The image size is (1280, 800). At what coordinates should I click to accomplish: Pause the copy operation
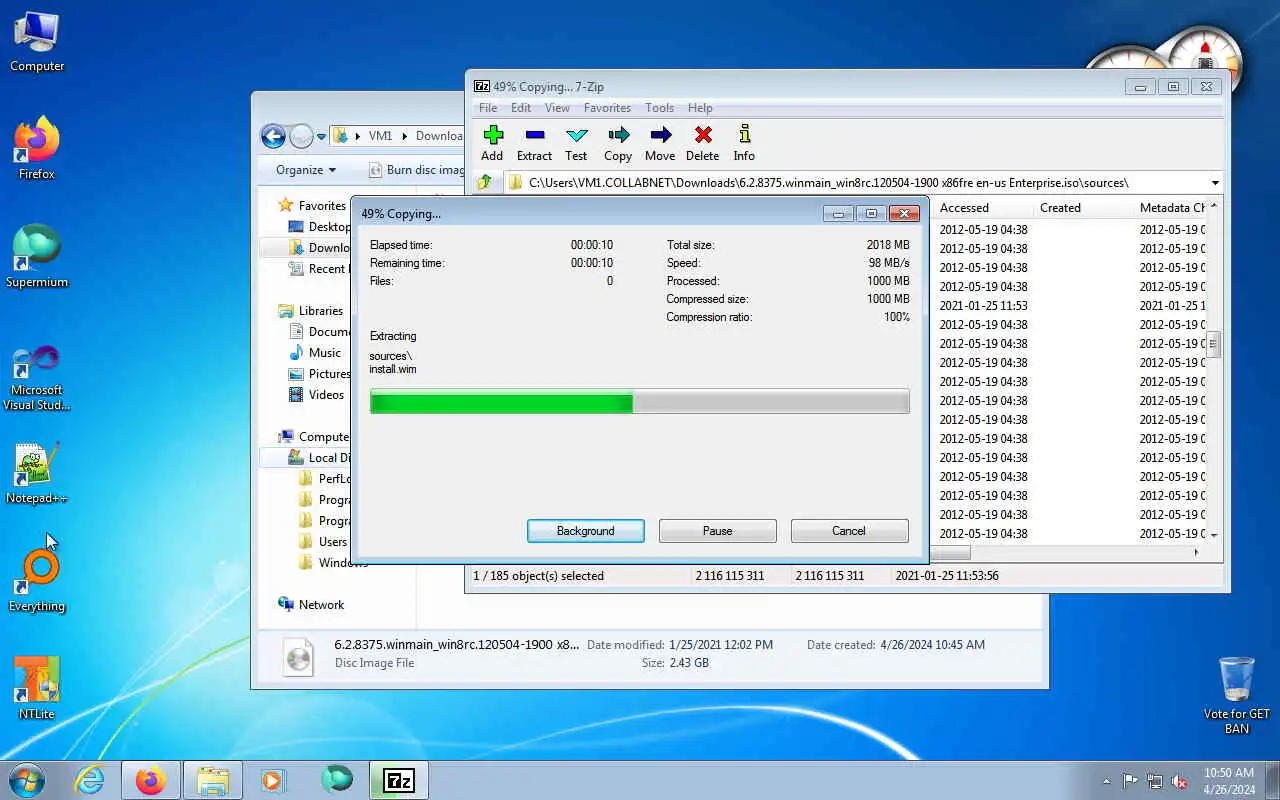[718, 531]
